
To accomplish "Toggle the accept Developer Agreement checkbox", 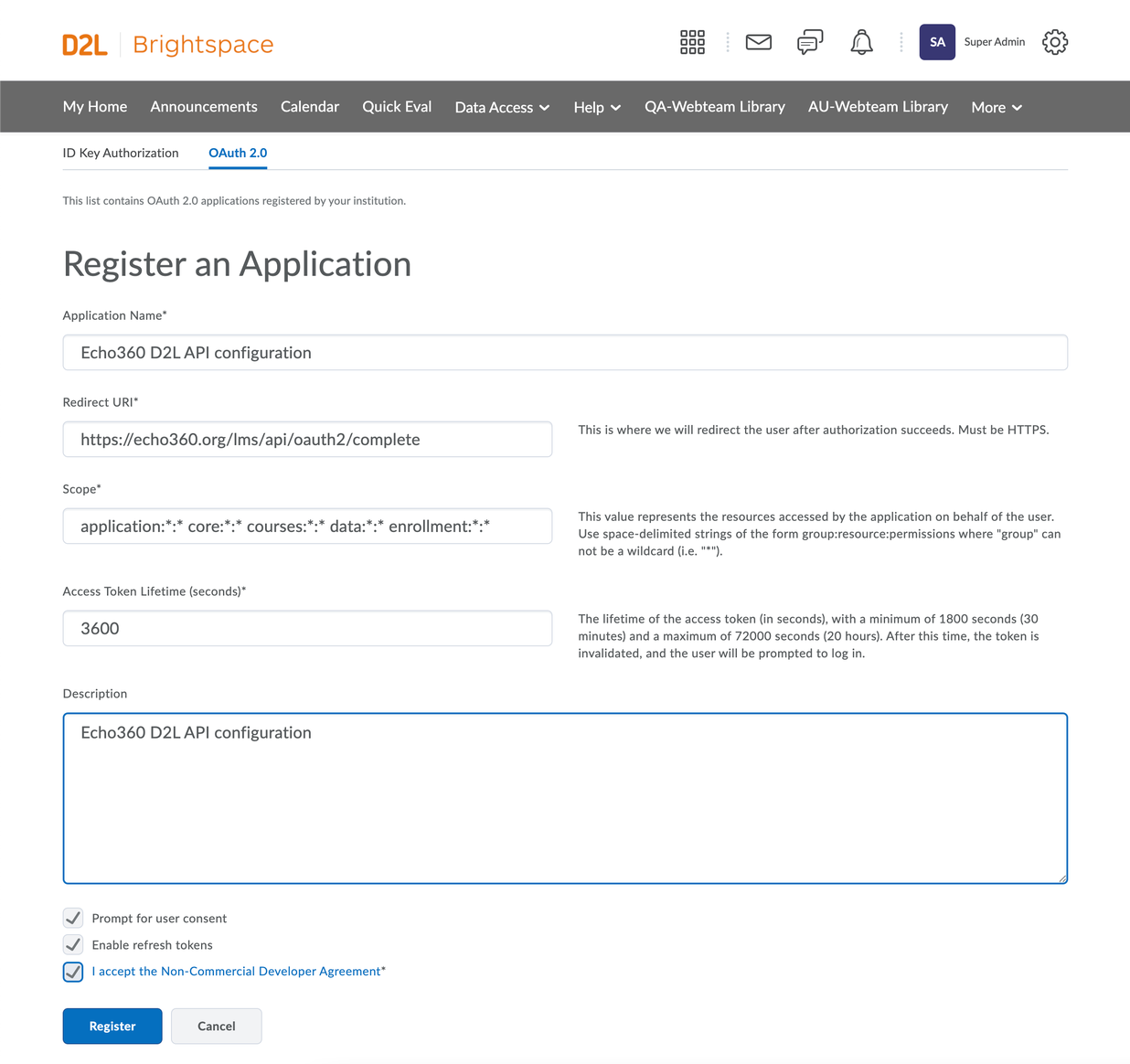I will [73, 972].
